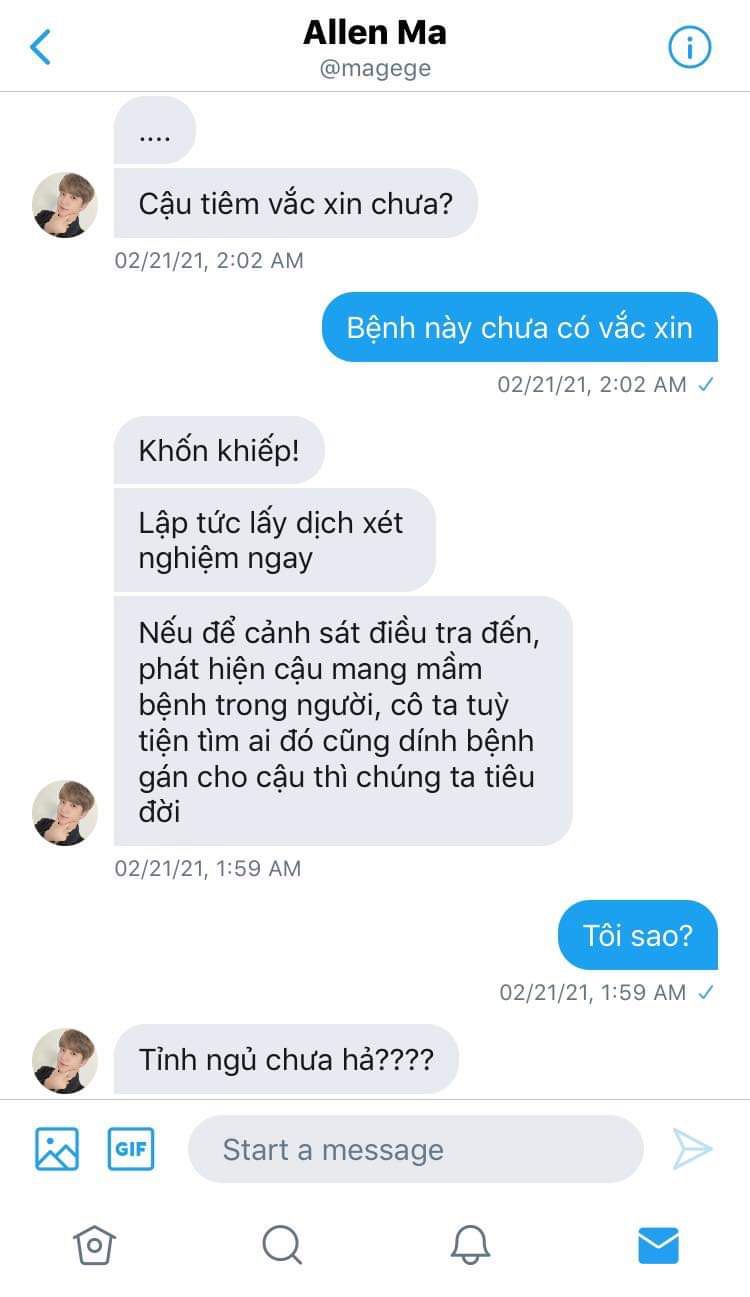Open the Home tab in the bottom bar
750x1297 pixels.
(94, 1245)
